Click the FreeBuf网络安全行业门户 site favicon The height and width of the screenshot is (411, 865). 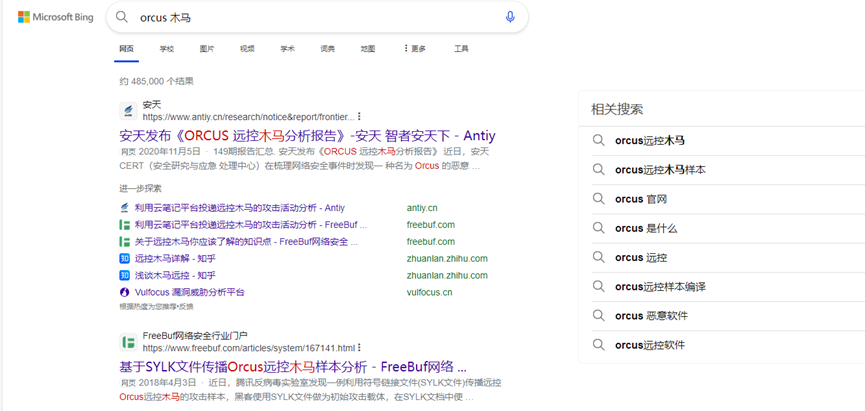[x=128, y=342]
